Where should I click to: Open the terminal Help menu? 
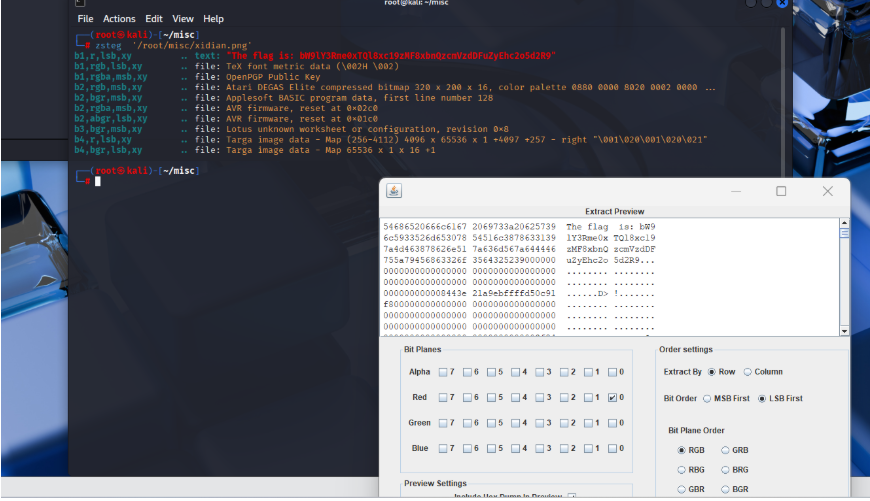213,19
